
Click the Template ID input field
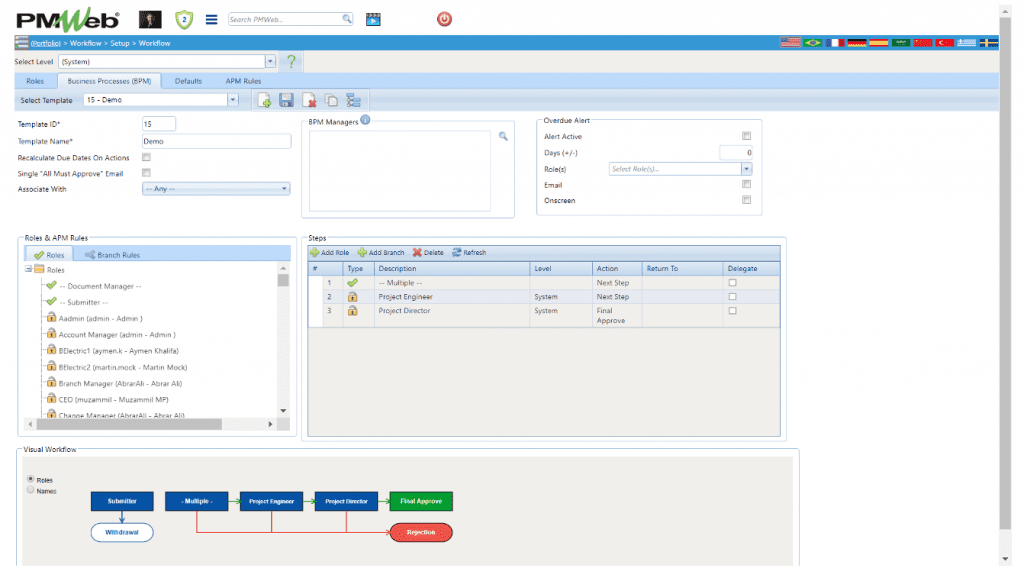(159, 124)
